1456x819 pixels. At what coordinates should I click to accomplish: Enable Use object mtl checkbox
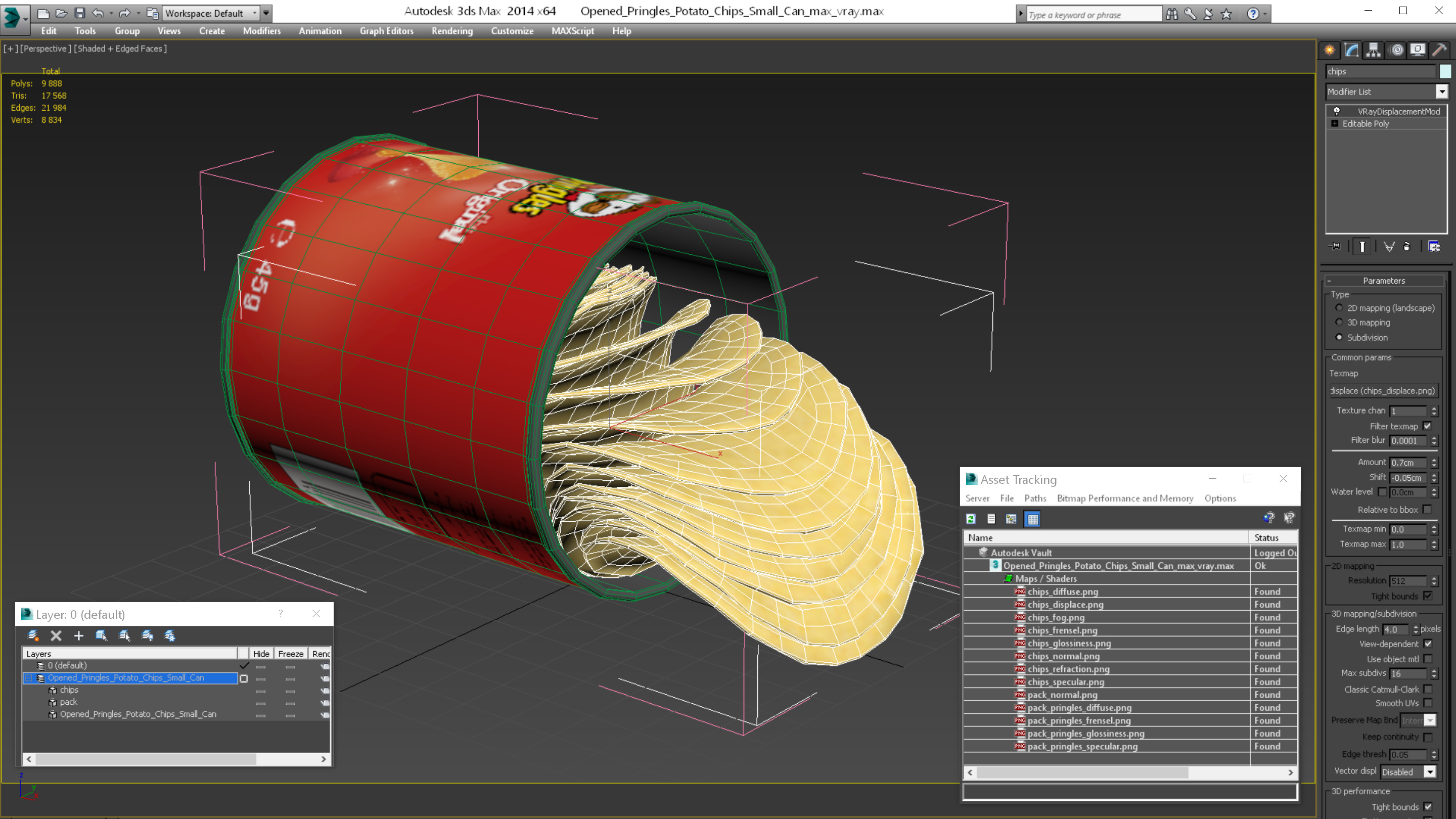tap(1428, 659)
